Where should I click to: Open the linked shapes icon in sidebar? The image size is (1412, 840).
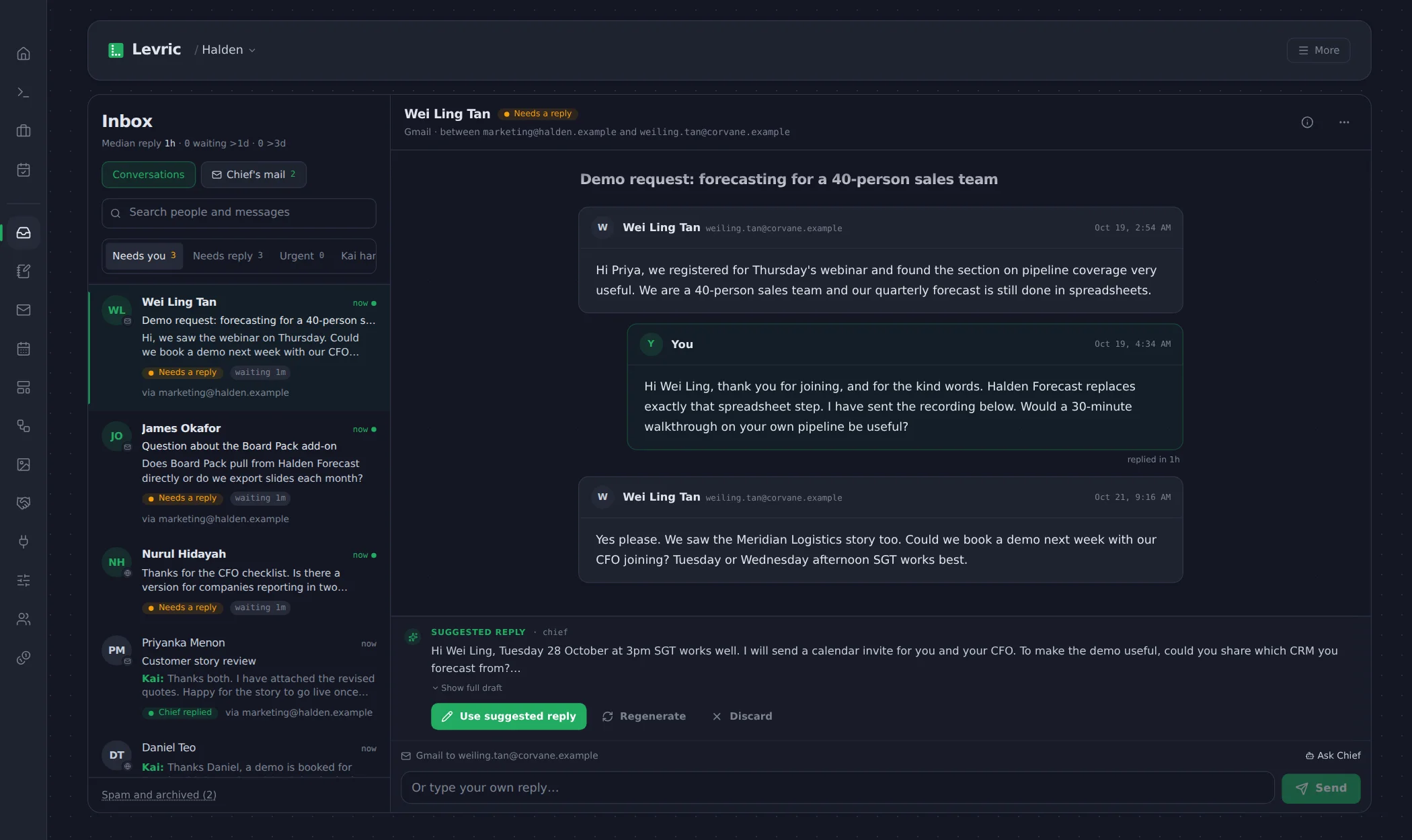[24, 426]
